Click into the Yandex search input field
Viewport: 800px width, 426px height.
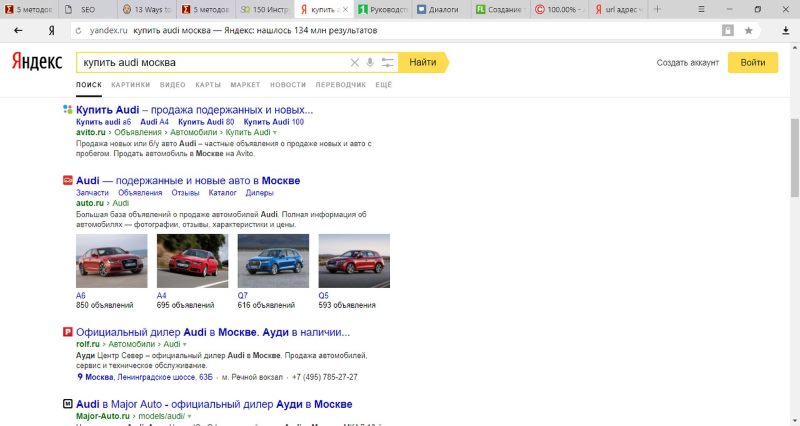coord(214,62)
